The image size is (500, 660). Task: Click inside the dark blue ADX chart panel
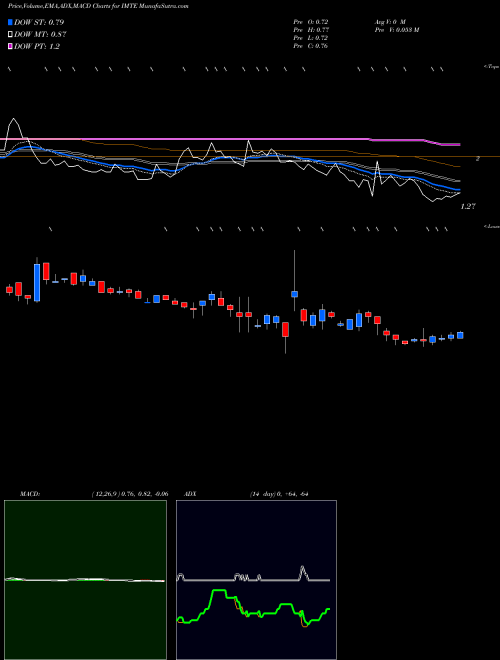point(256,580)
